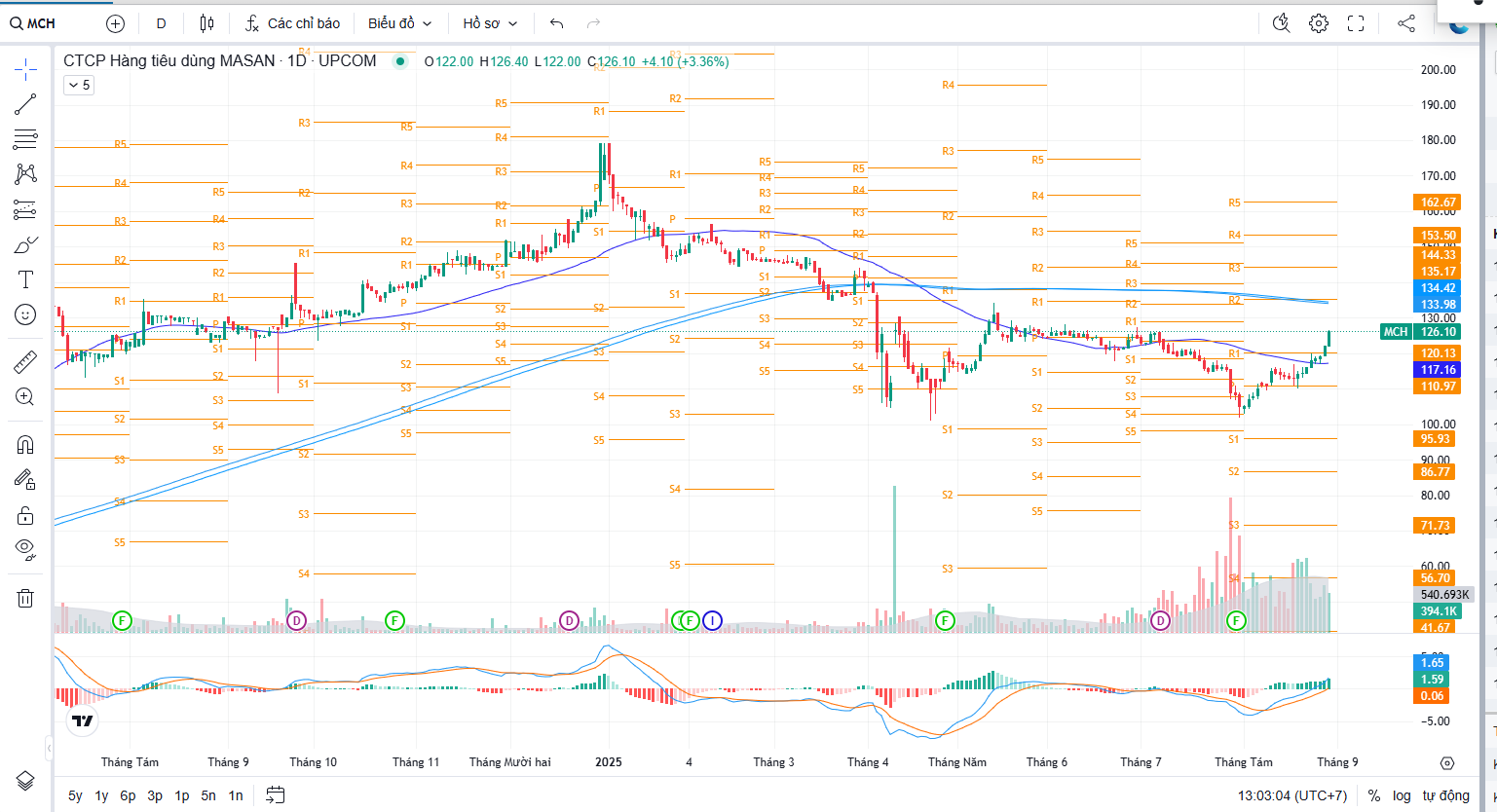Expand the Biểu đồ dropdown
The height and width of the screenshot is (812, 1497).
click(x=399, y=23)
